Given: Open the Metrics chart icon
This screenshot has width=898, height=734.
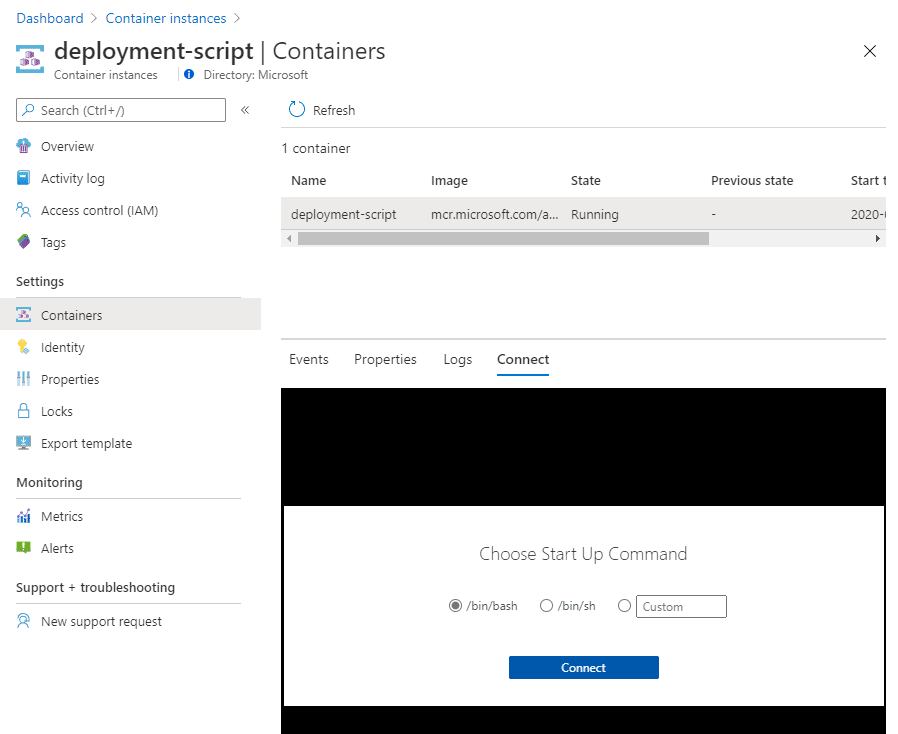Looking at the screenshot, I should [x=23, y=516].
